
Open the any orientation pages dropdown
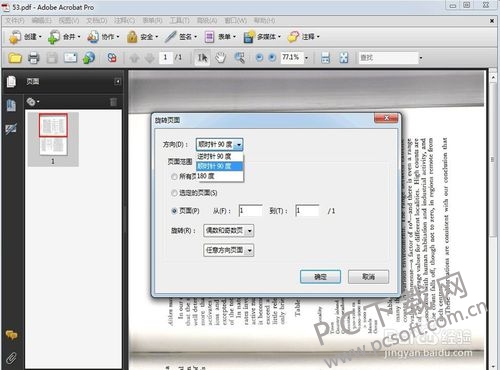point(229,250)
